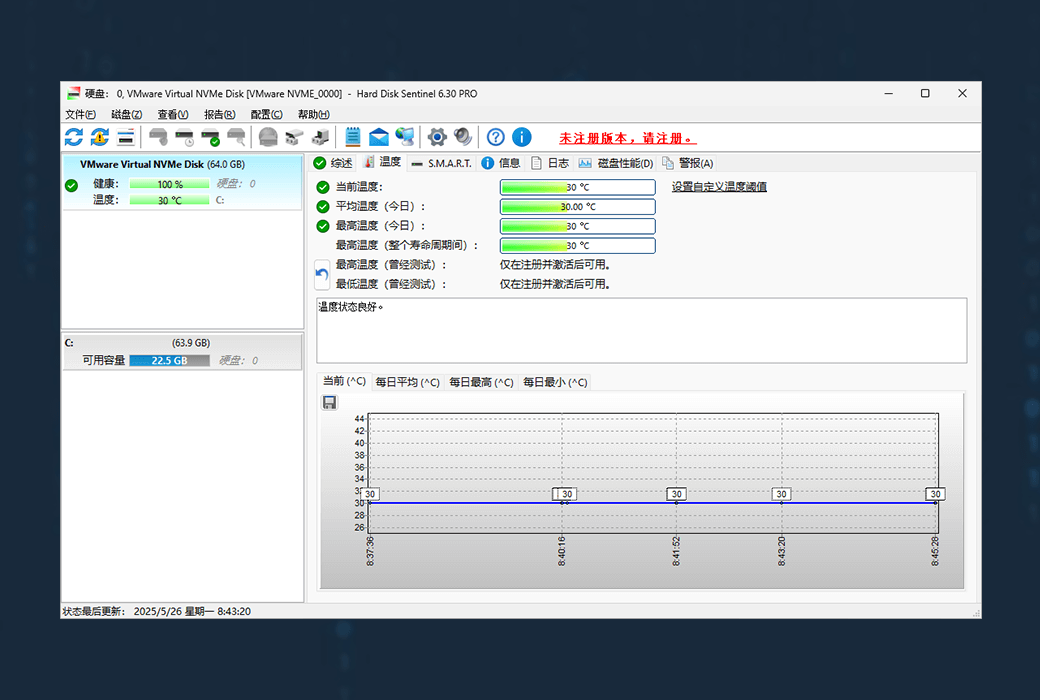Screen dimensions: 1040x700
Task: Open the 文件(F) menu
Action: point(80,114)
